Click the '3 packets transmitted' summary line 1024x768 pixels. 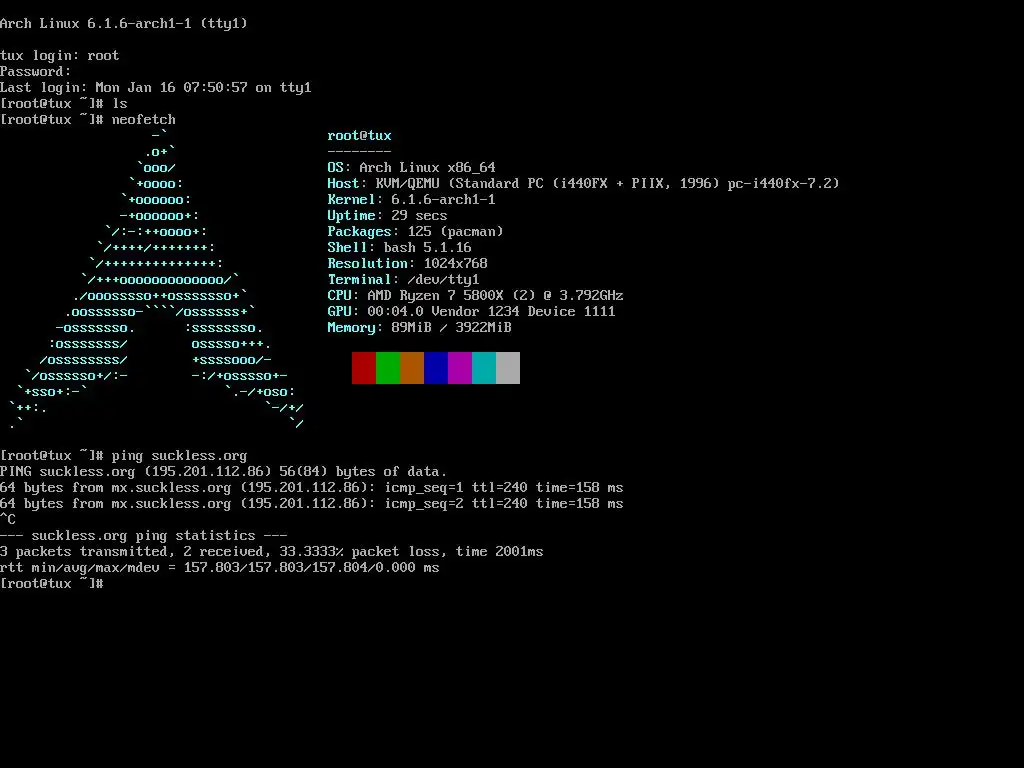click(x=272, y=551)
